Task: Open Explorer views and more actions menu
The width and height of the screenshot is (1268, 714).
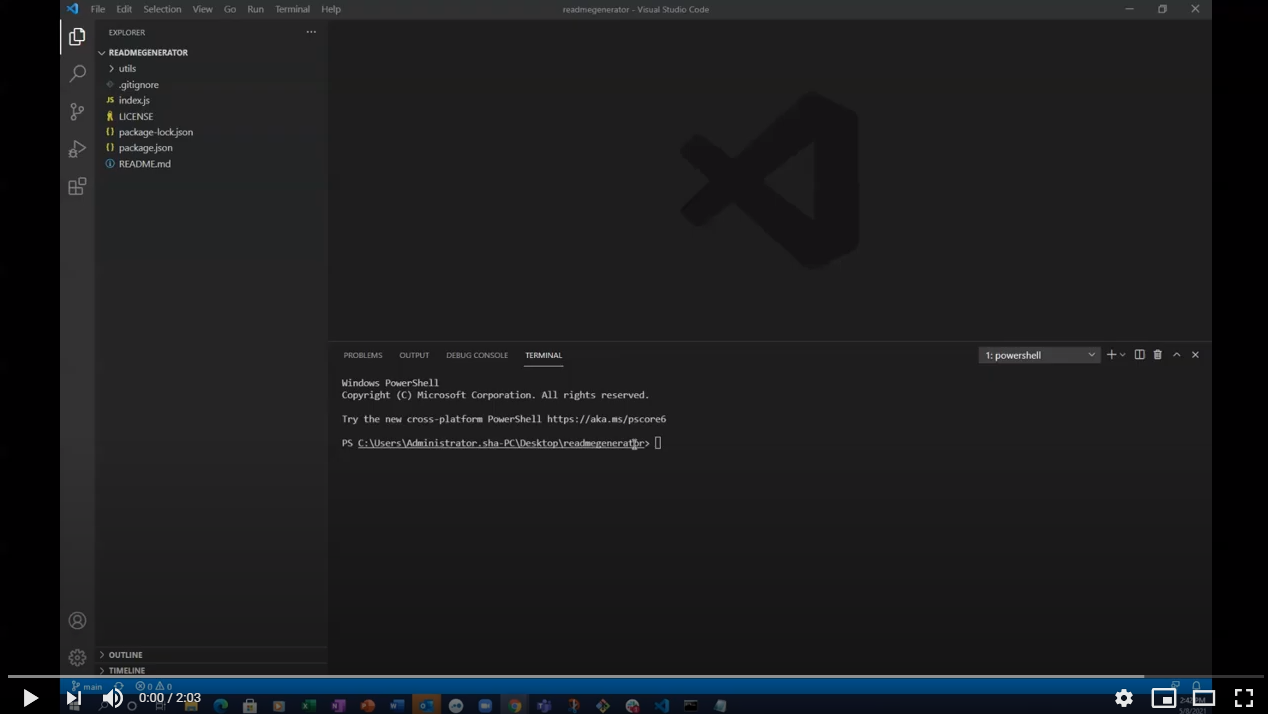Action: (311, 32)
